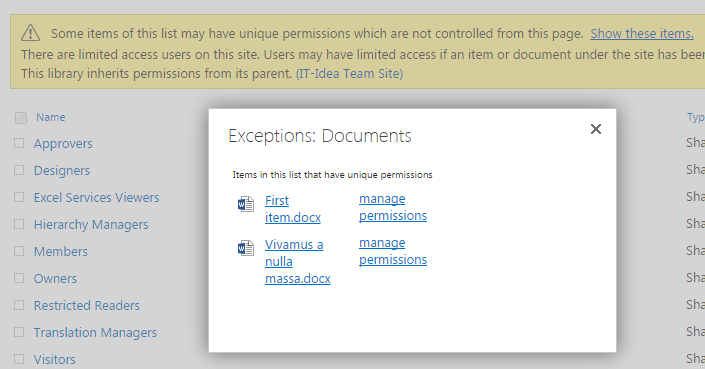Open the Designers group
705x369 pixels.
pyautogui.click(x=62, y=171)
